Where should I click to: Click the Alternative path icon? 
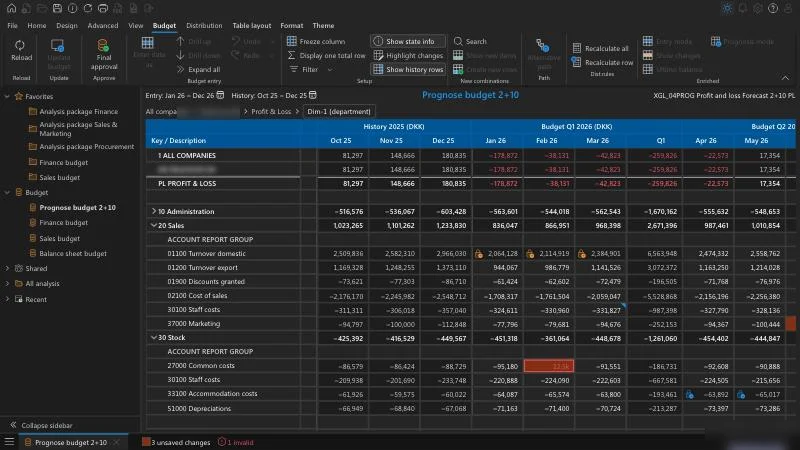[x=543, y=45]
